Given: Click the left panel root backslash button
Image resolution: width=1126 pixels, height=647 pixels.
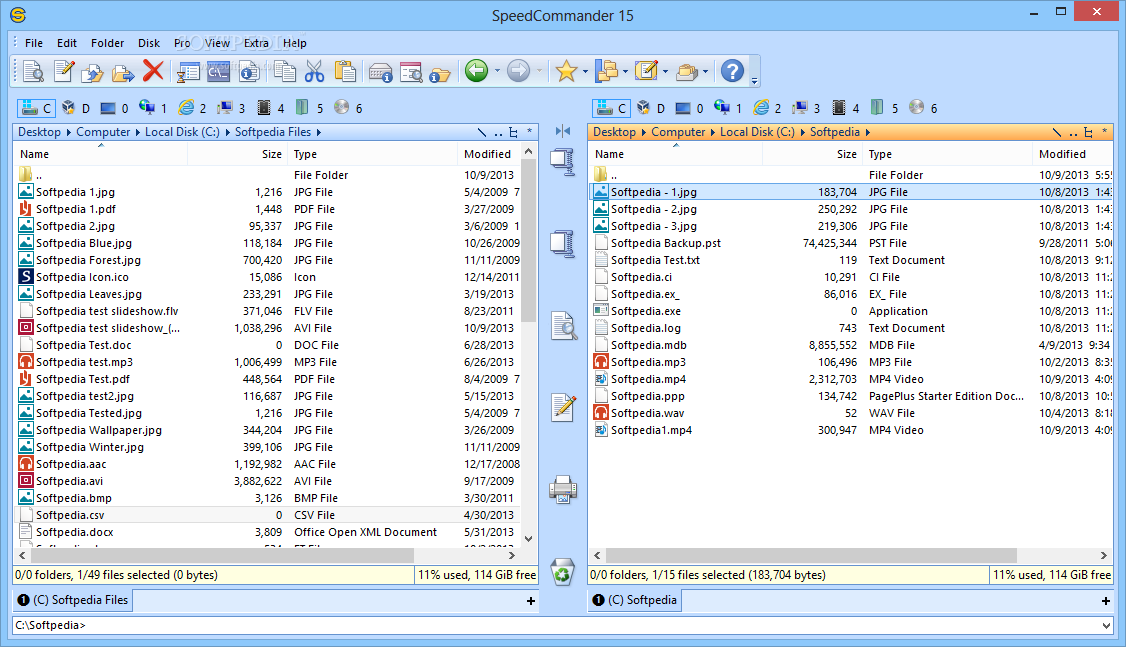Looking at the screenshot, I should [482, 132].
